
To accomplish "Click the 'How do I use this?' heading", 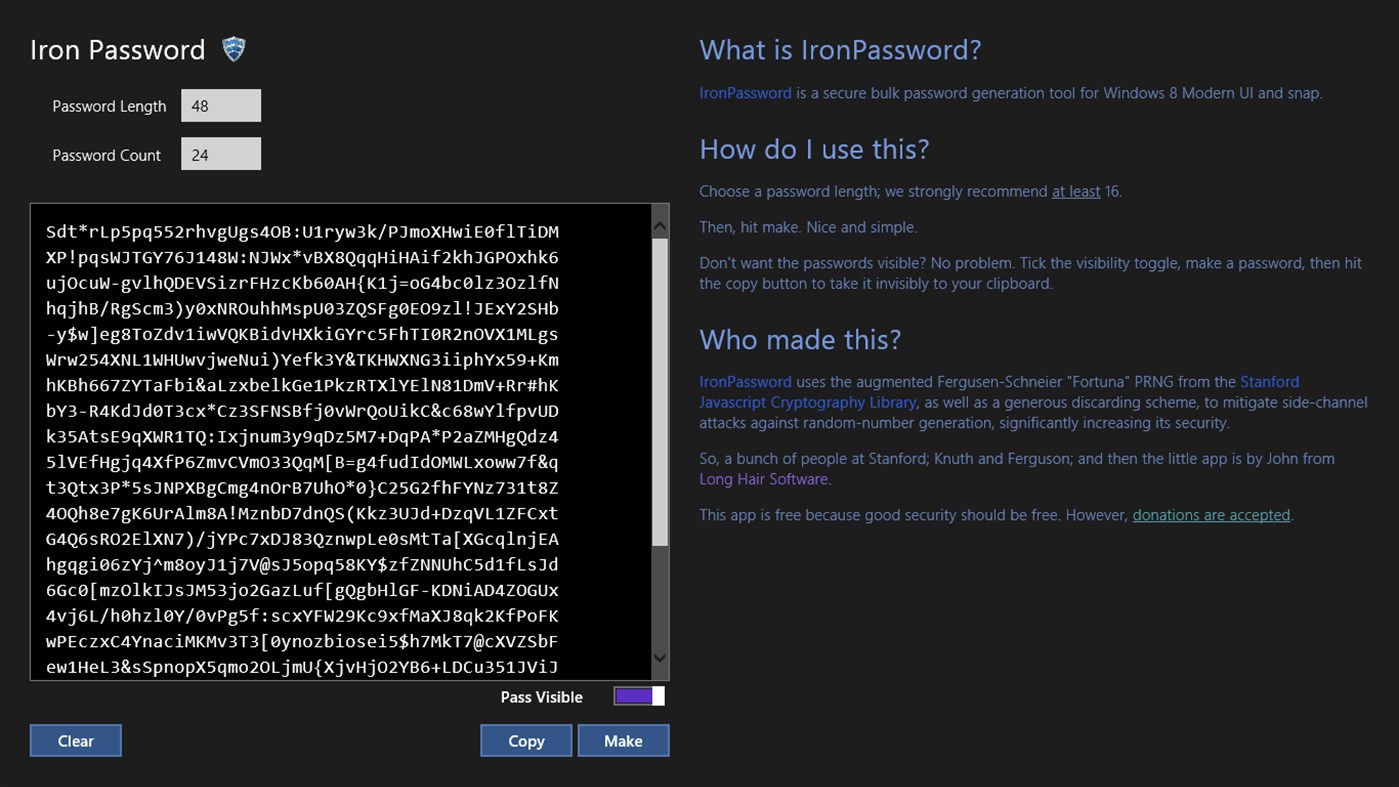I will click(813, 148).
